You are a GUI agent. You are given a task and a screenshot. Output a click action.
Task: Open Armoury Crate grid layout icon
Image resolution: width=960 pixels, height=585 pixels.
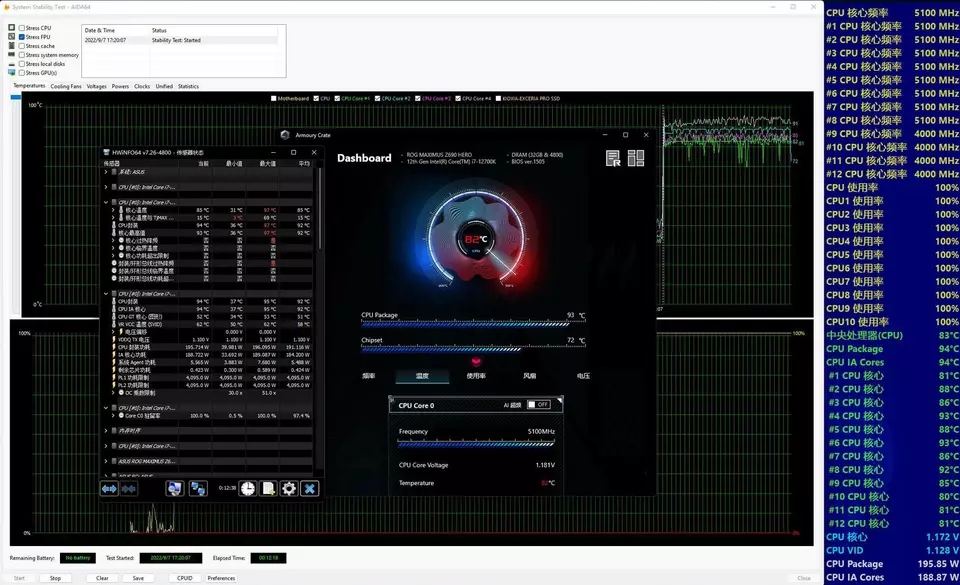[636, 158]
